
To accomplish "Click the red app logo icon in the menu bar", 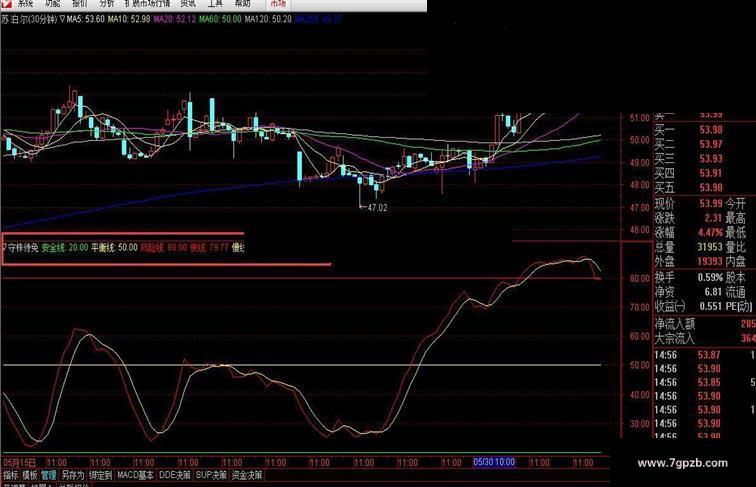I will [x=6, y=4].
